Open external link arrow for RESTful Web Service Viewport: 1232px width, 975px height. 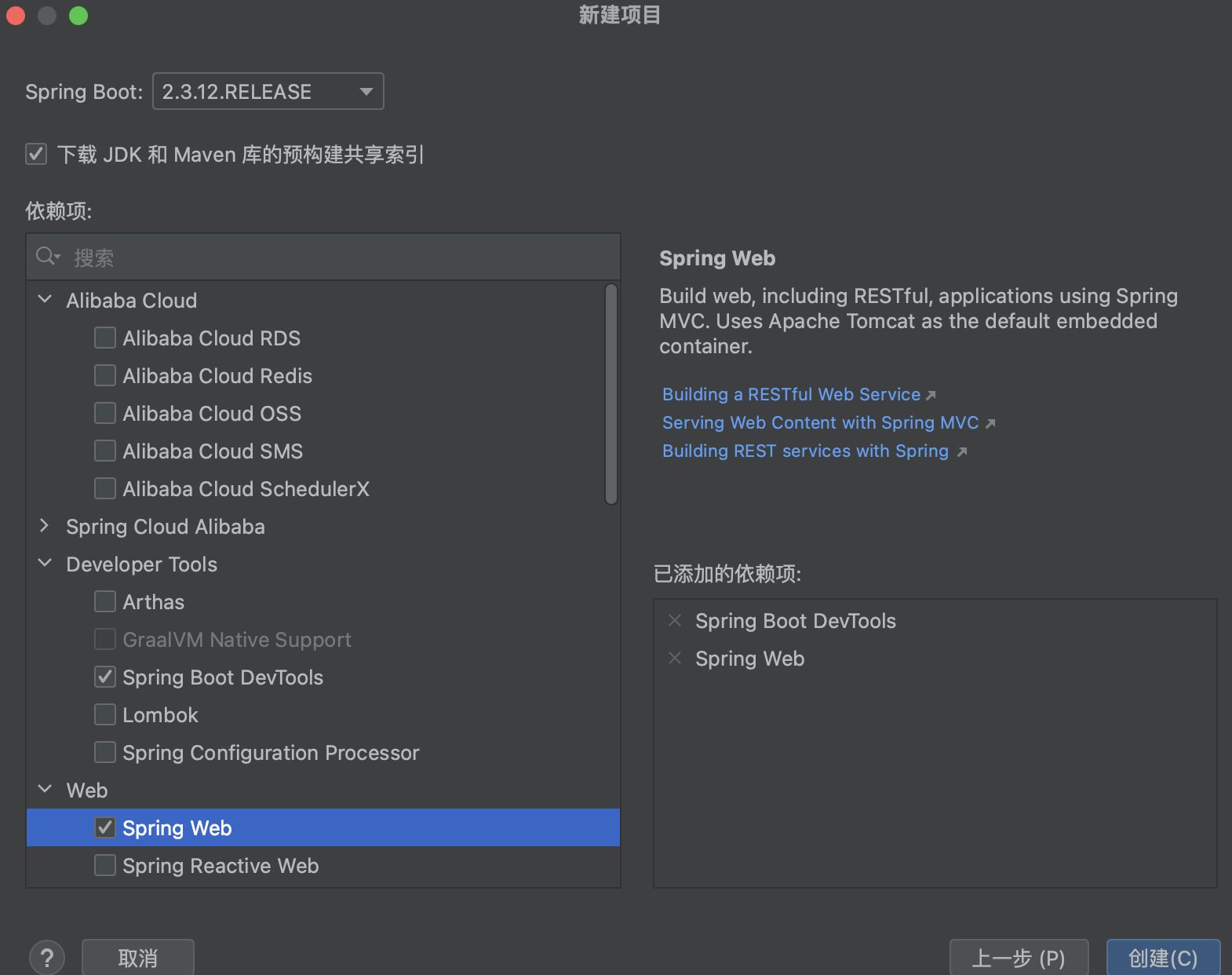pos(931,396)
